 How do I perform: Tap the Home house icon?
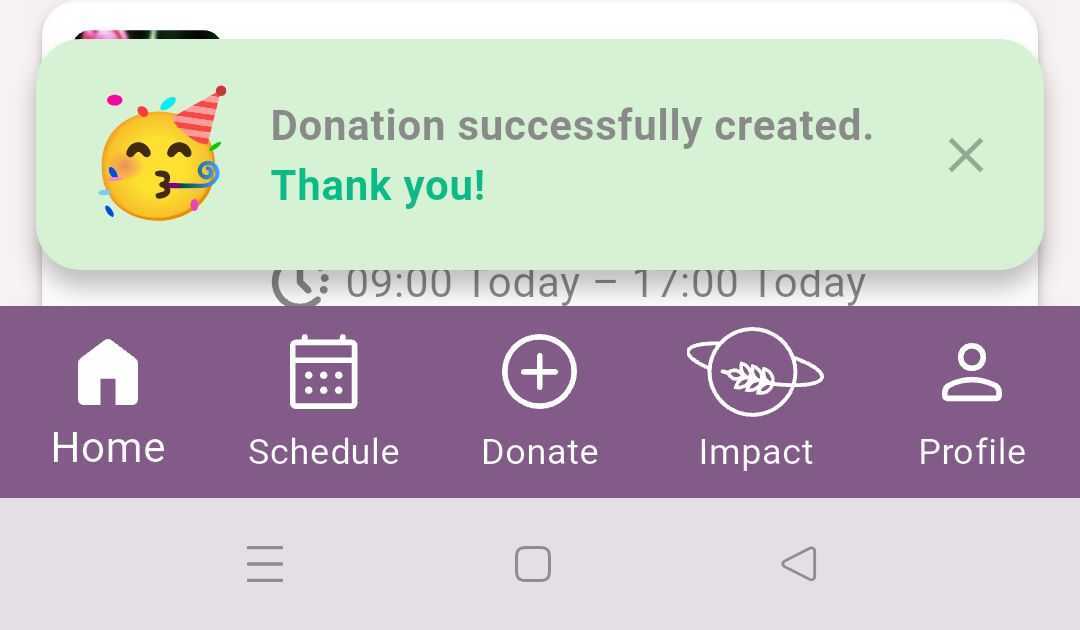point(108,372)
